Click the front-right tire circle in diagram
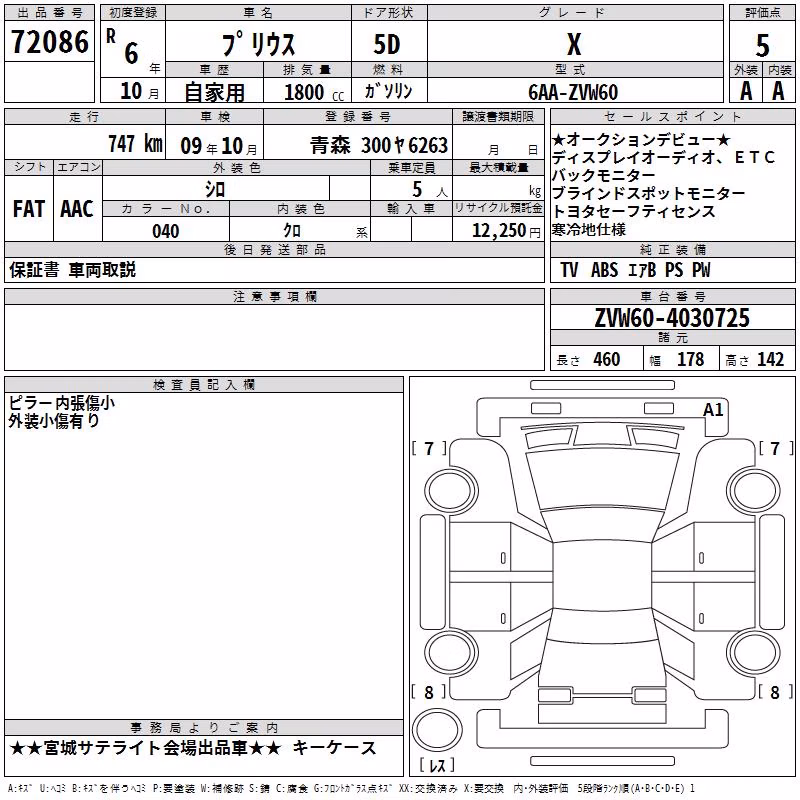Screen dimensions: 800x800 [x=754, y=492]
